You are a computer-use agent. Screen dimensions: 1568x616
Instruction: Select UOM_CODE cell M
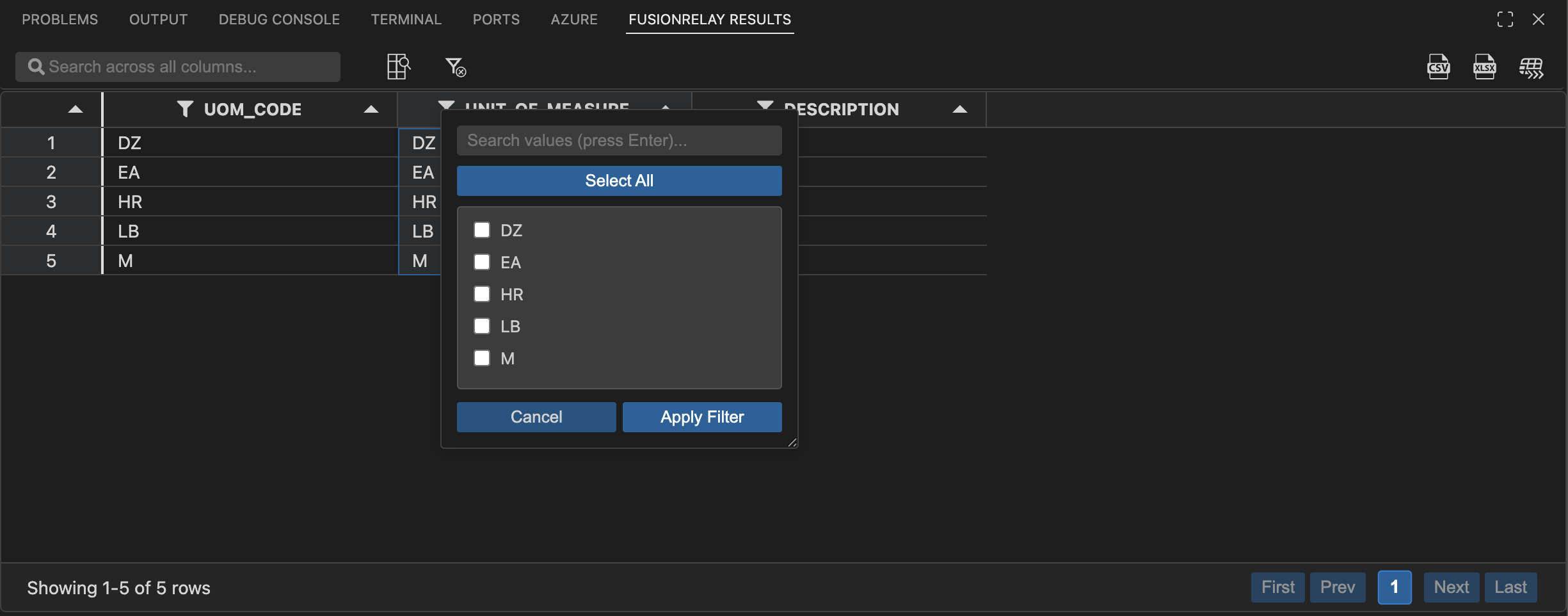[250, 261]
